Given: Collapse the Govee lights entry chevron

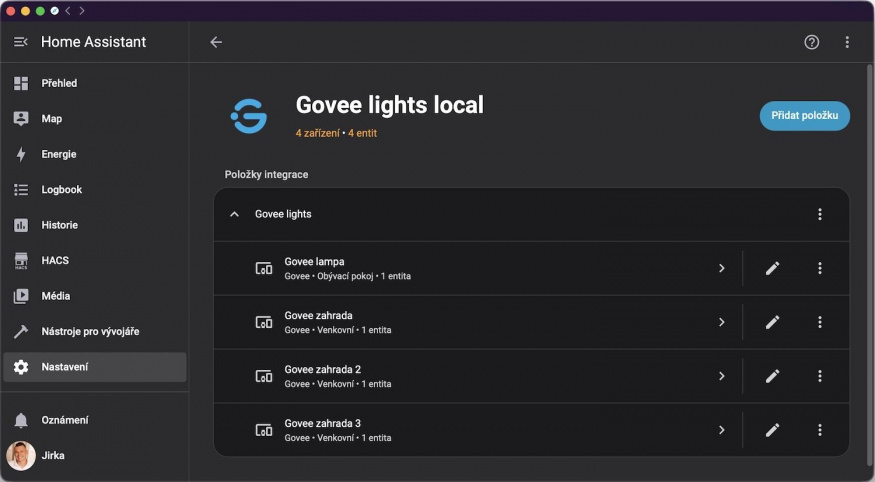Looking at the screenshot, I should (x=234, y=214).
